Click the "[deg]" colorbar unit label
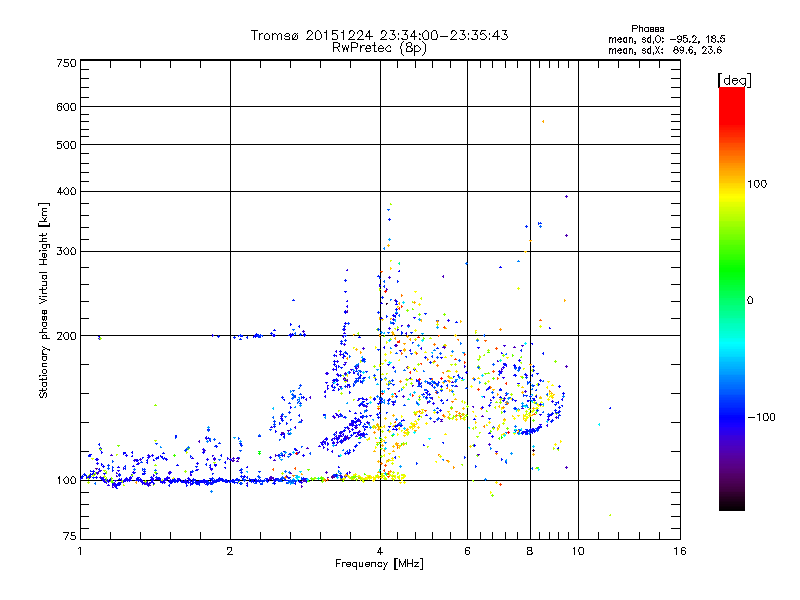The width and height of the screenshot is (800, 600). [734, 80]
